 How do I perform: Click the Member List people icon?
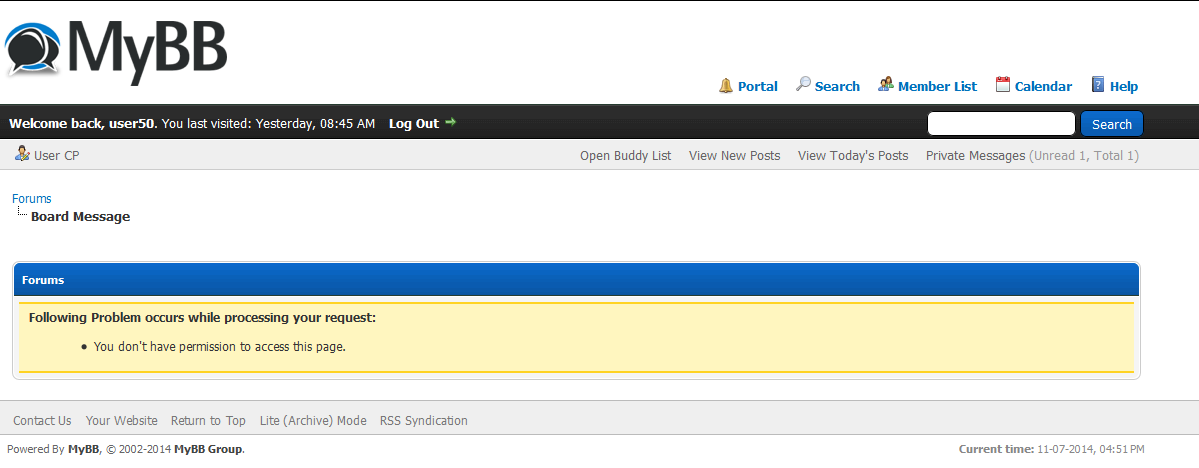(885, 84)
